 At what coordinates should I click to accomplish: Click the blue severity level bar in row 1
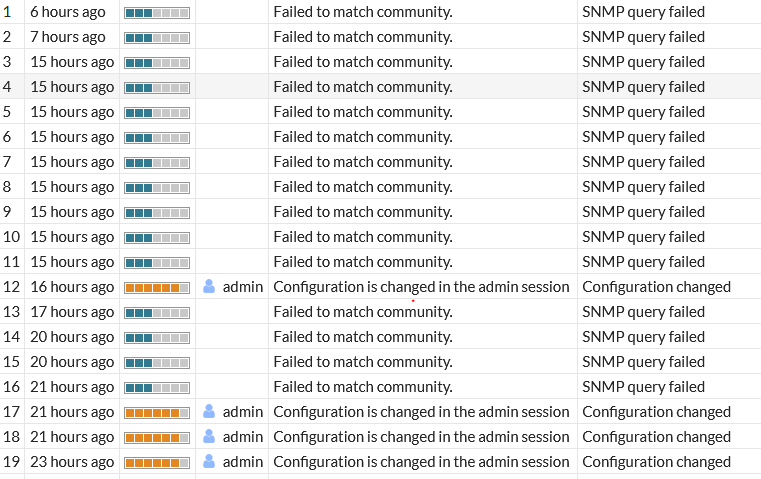[x=157, y=12]
